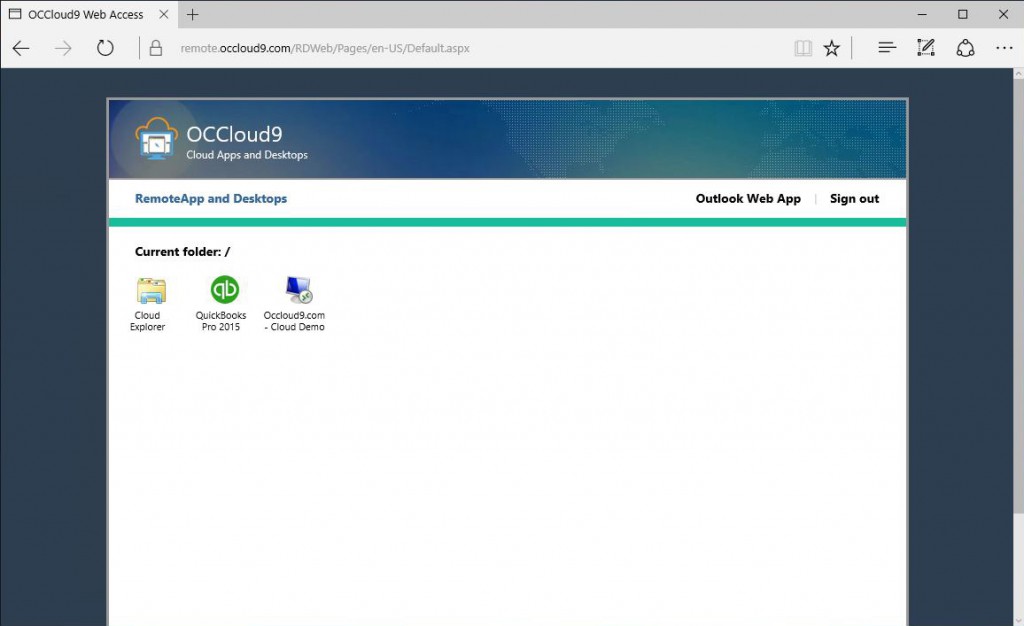Screen dimensions: 1024x626
Task: Minimize the browser window
Action: [x=922, y=14]
